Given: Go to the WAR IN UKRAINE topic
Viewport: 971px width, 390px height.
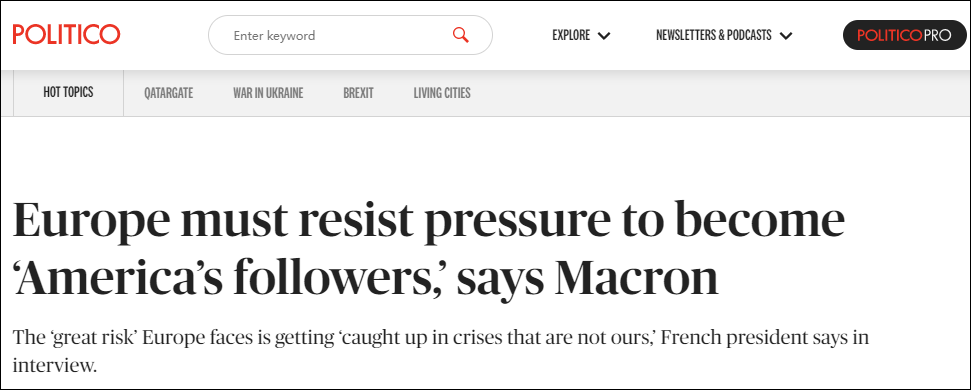Looking at the screenshot, I should (268, 93).
